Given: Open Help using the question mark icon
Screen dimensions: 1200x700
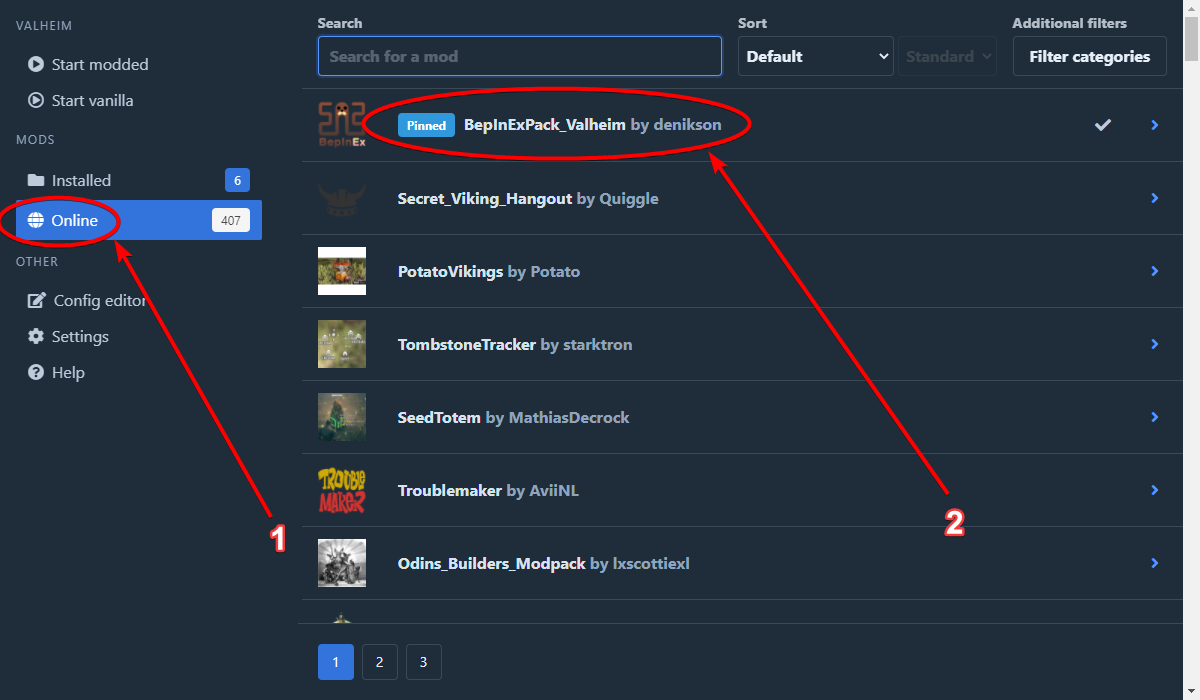Looking at the screenshot, I should [37, 372].
